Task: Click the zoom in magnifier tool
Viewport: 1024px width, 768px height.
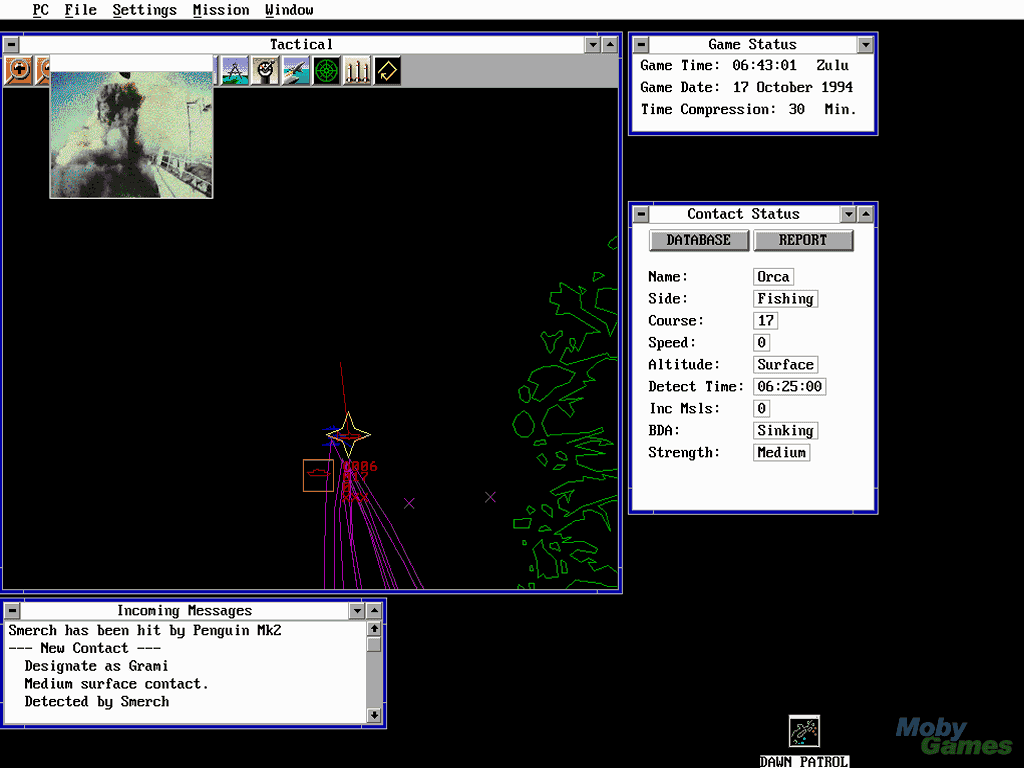Action: click(18, 71)
